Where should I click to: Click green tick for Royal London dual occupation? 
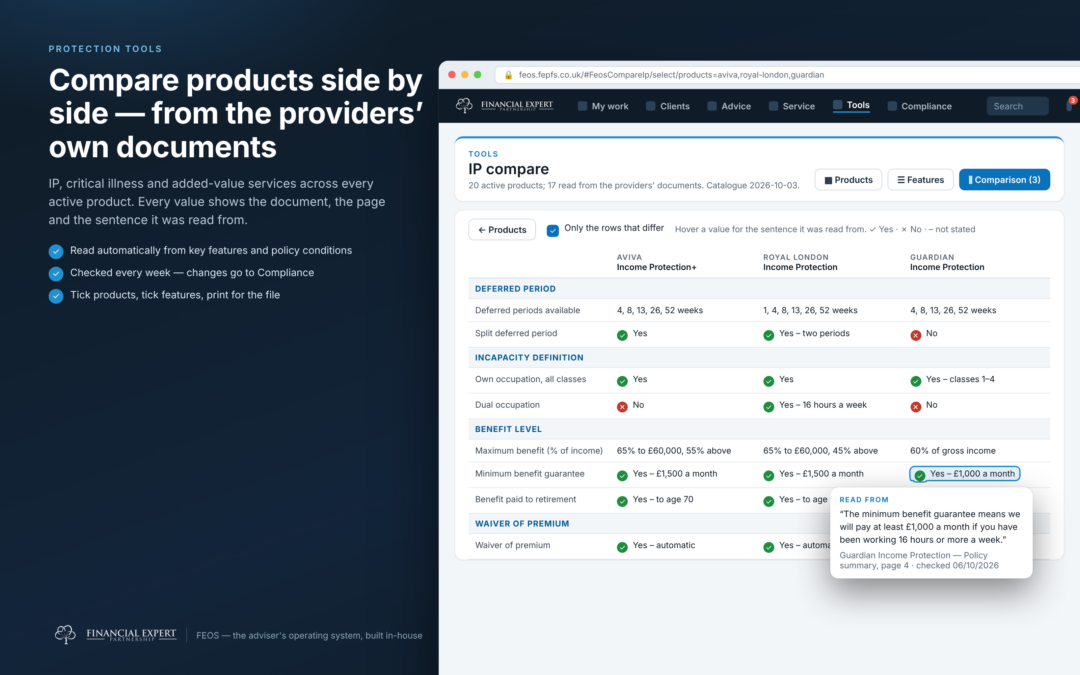pos(769,406)
